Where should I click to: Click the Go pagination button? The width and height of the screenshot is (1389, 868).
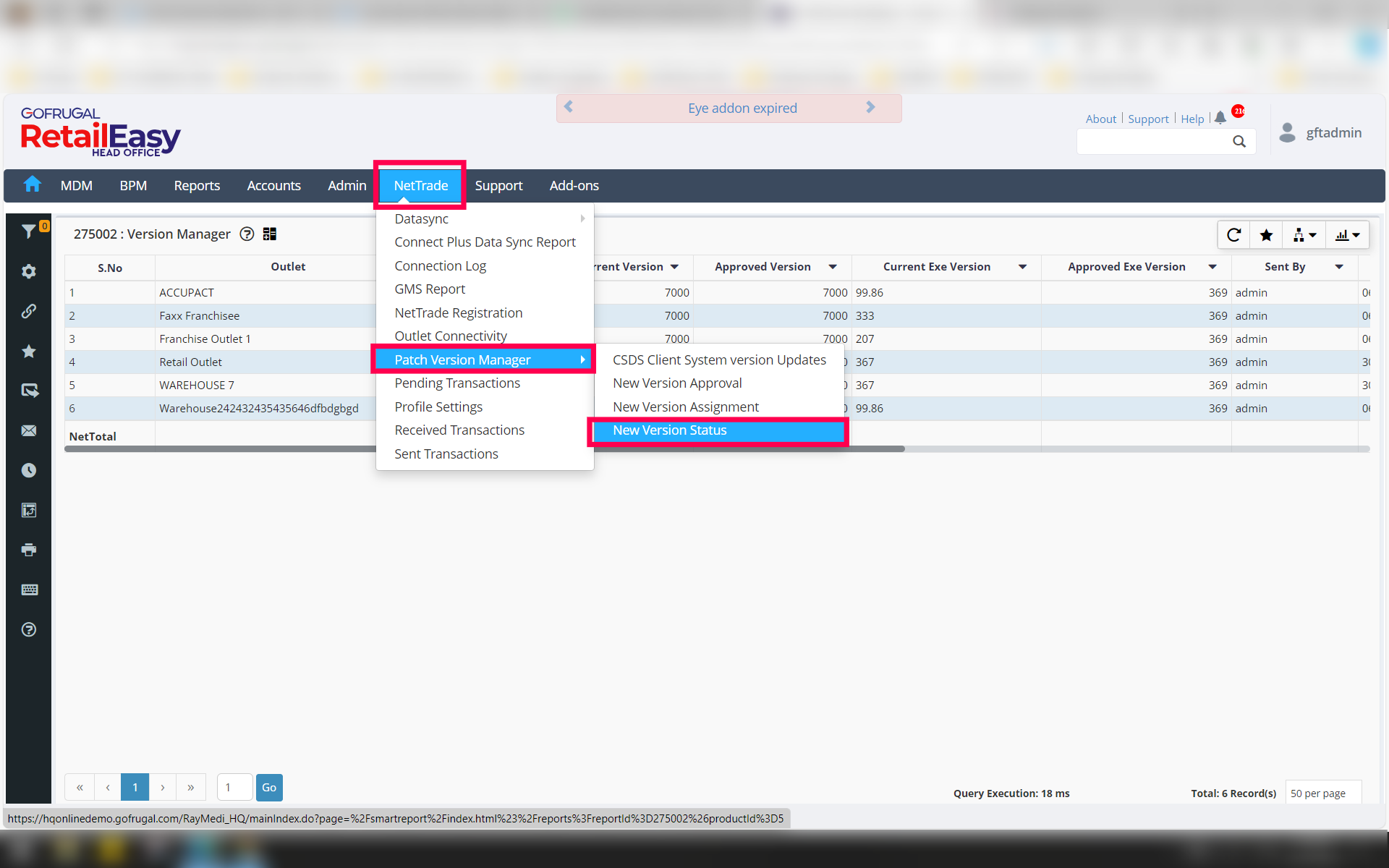[x=269, y=788]
